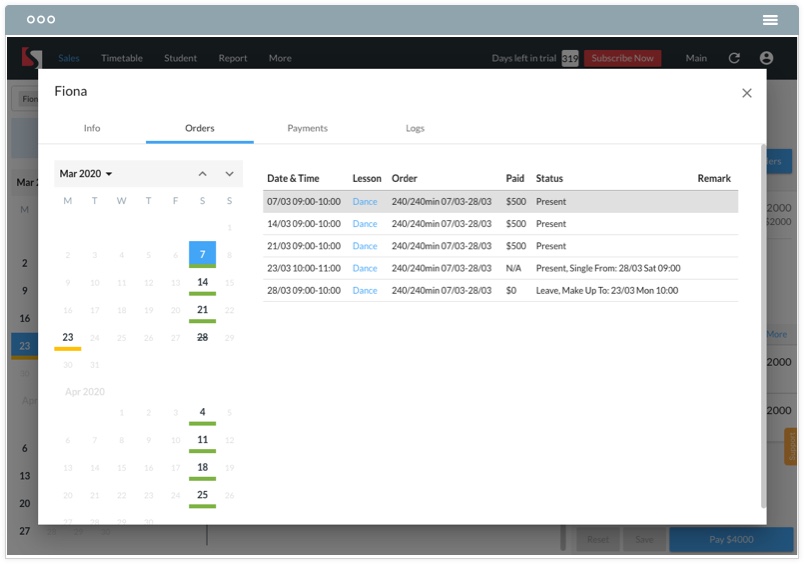Screen dimensions: 804x564
Task: Click the Pay $4000 button in background
Action: (x=731, y=539)
